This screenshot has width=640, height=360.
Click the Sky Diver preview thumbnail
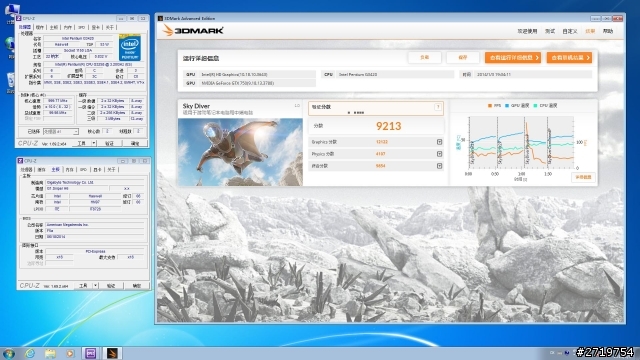click(240, 152)
